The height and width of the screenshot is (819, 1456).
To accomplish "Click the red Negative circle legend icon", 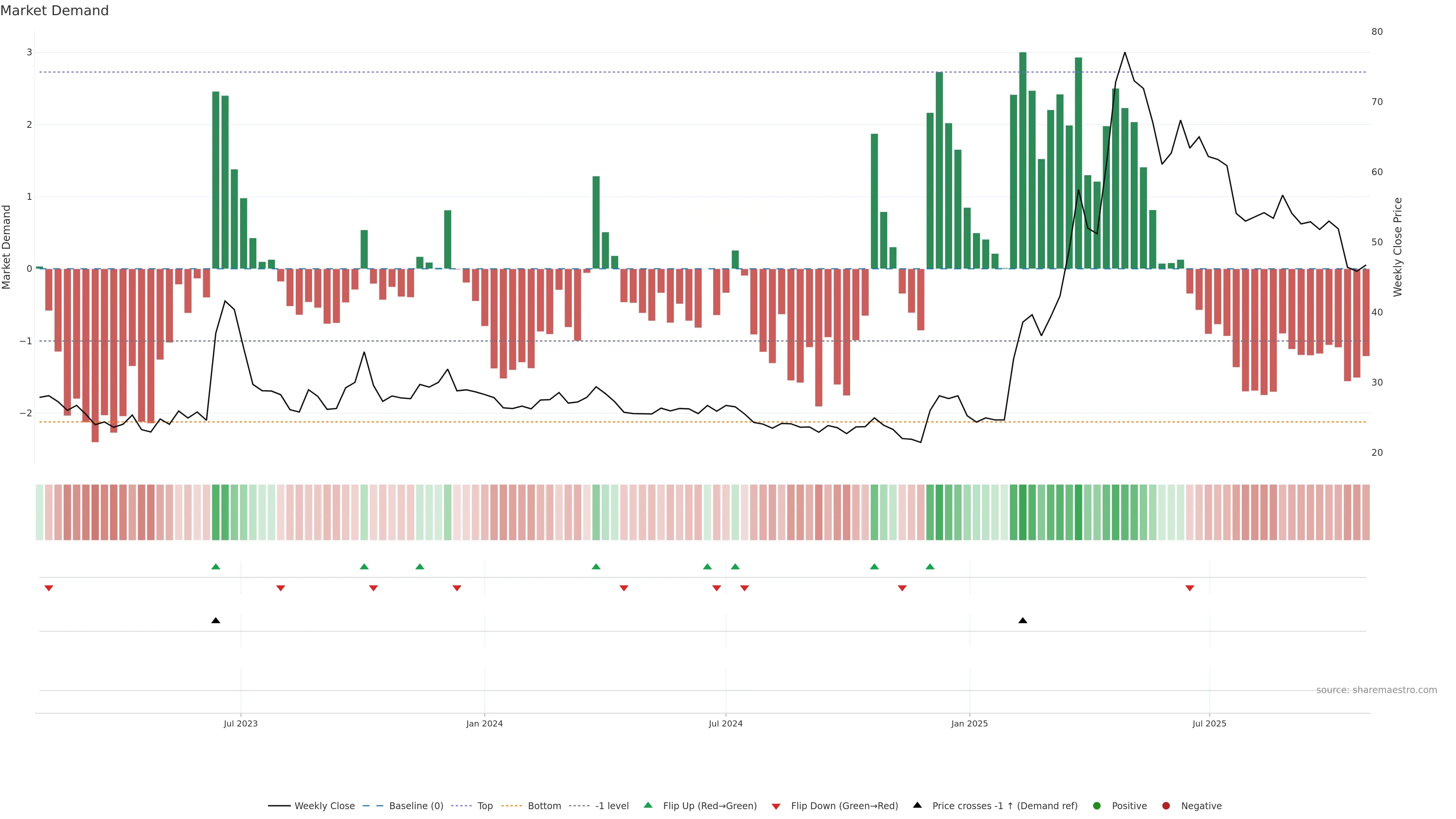I will click(x=1166, y=805).
